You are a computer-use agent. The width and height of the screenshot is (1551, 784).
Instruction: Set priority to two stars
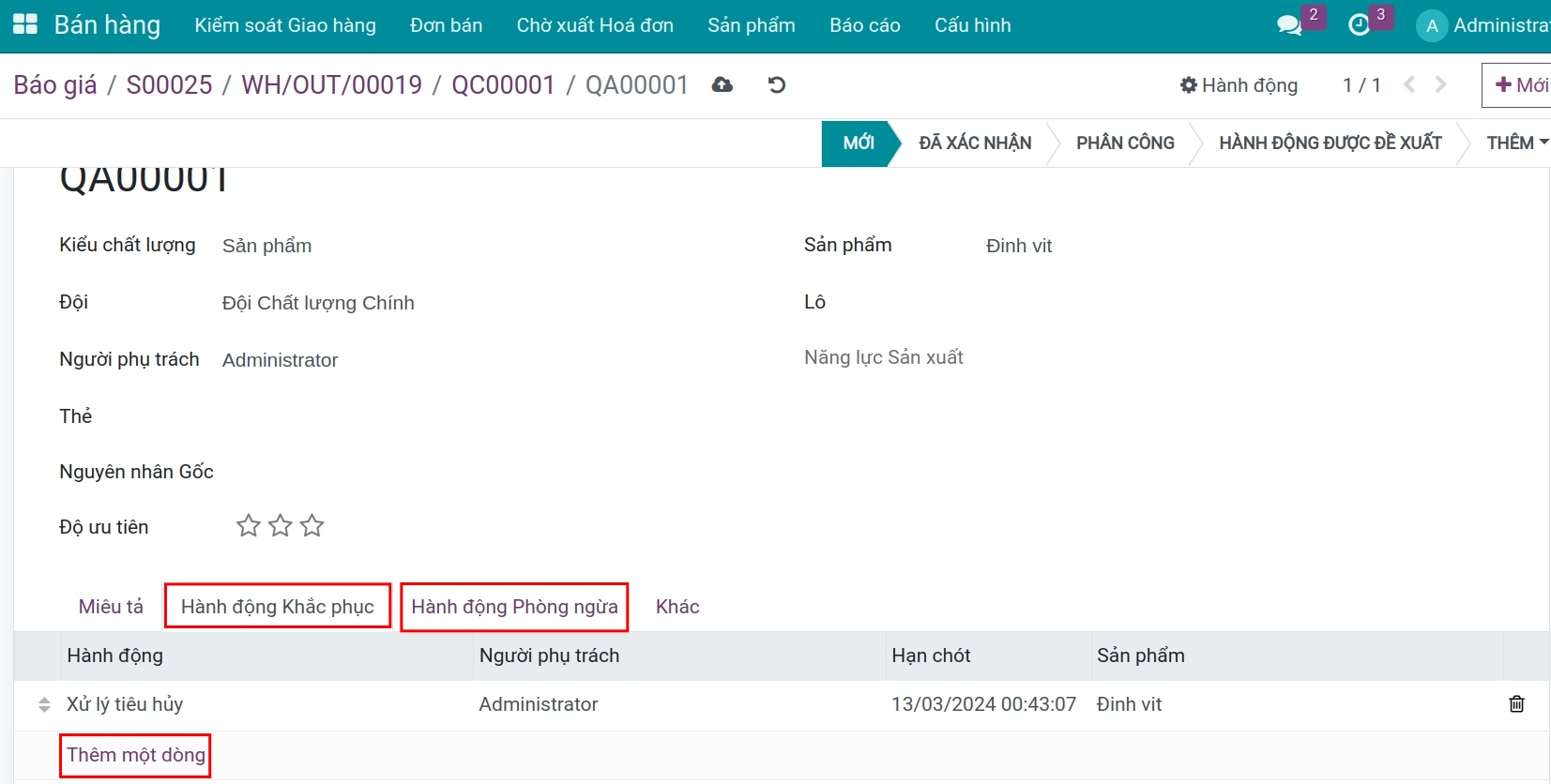point(281,526)
